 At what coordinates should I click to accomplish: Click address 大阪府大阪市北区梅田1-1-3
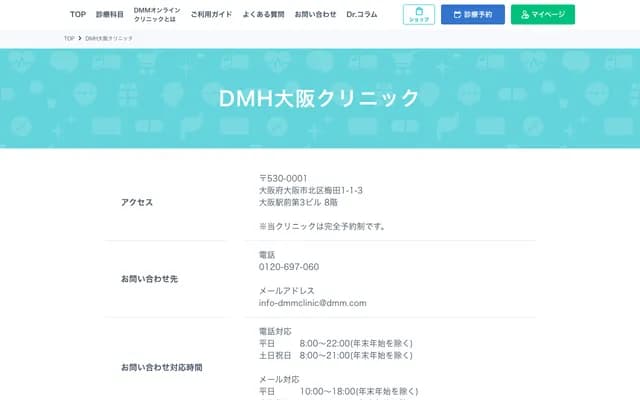(311, 190)
